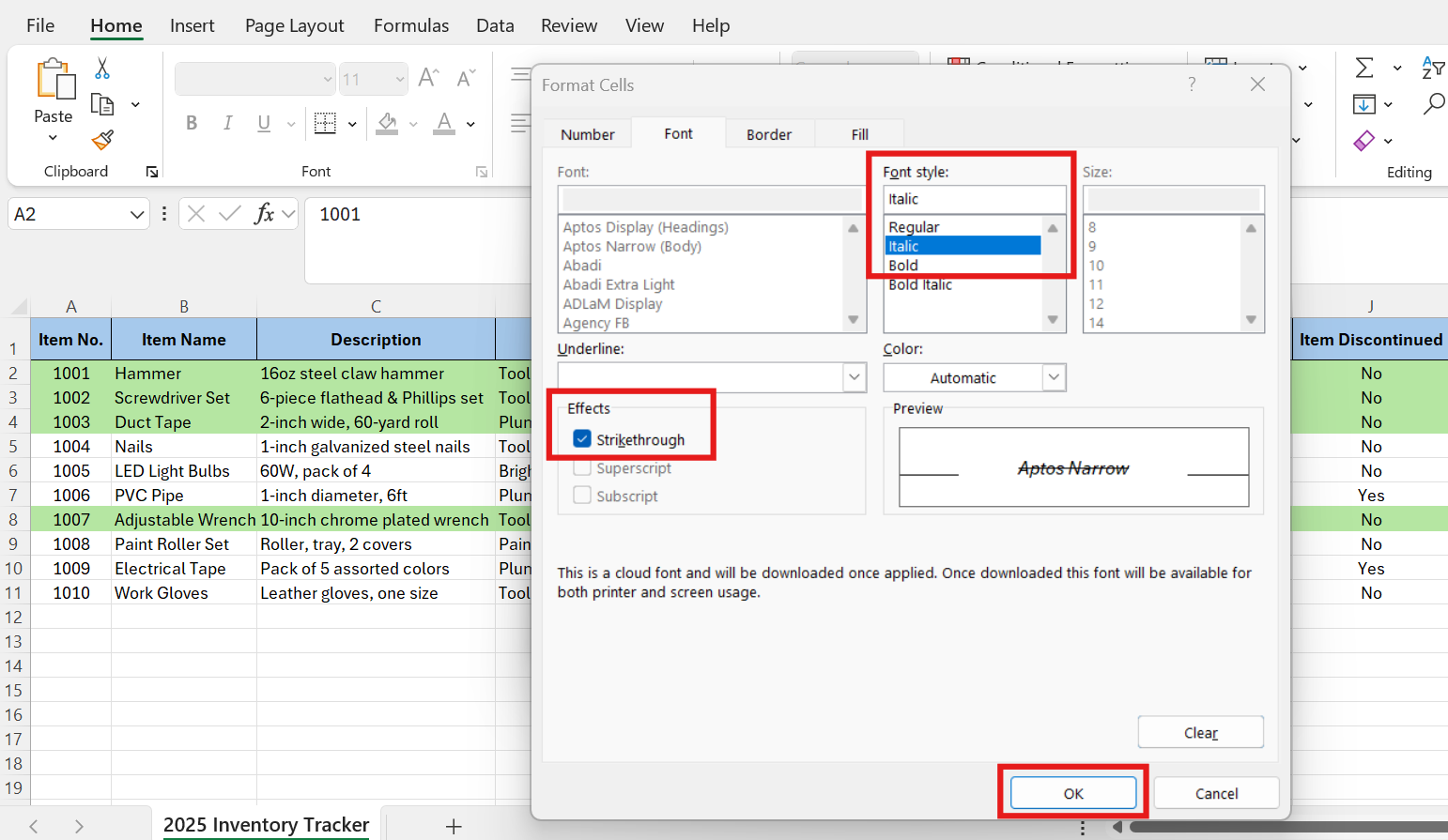Toggle the Bold ribbon button
Image resolution: width=1448 pixels, height=840 pixels.
tap(192, 123)
